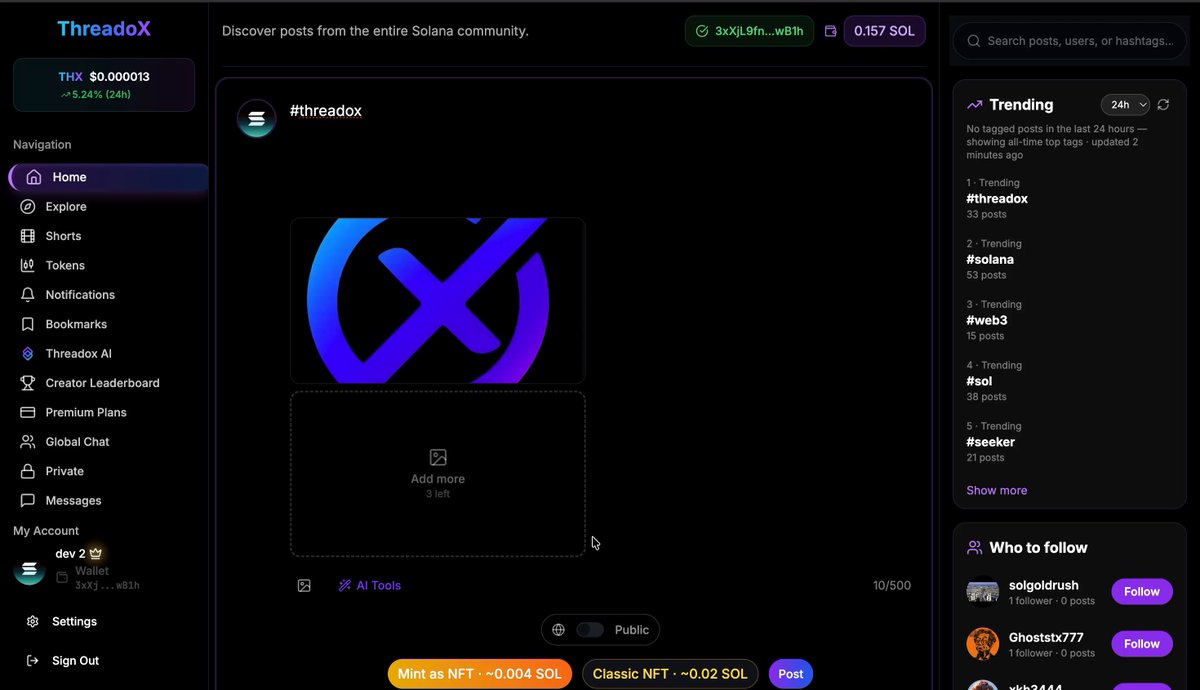Screen dimensions: 1200x690
Task: Open the 24h trending period dropdown
Action: coord(1125,104)
